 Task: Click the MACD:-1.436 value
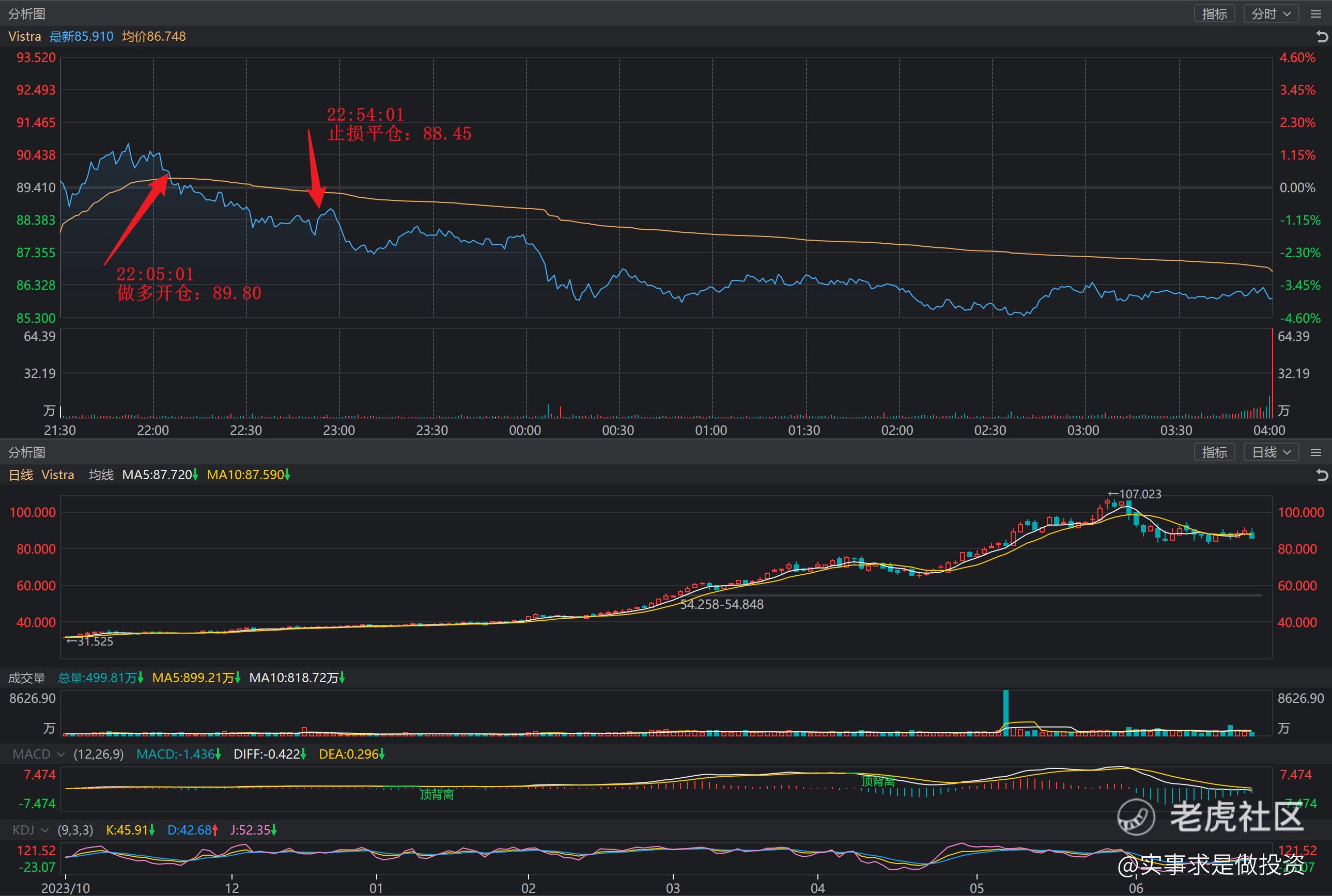coord(179,754)
